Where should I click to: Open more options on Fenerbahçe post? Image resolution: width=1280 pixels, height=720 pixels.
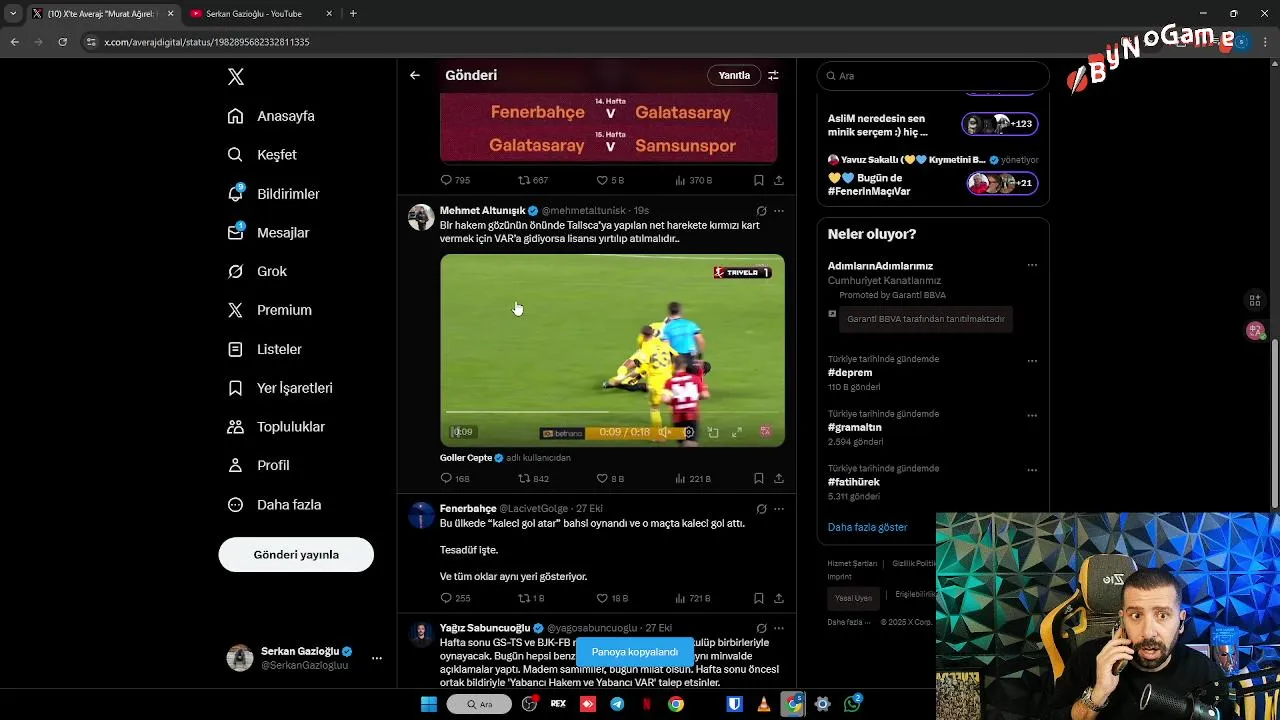pyautogui.click(x=779, y=509)
